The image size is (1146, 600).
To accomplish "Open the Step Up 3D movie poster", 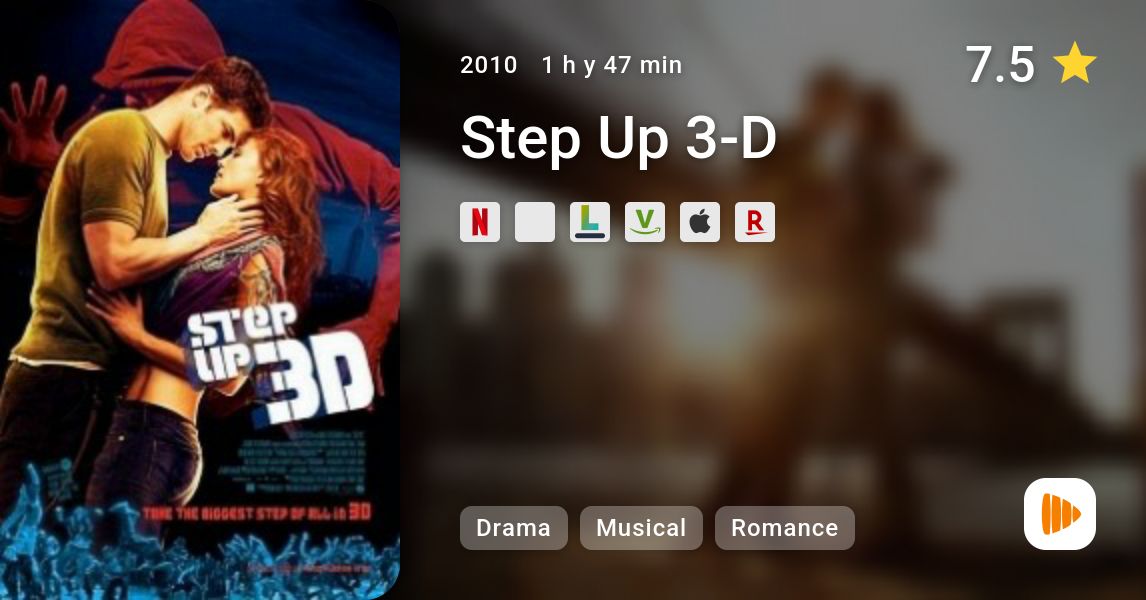I will [x=200, y=300].
